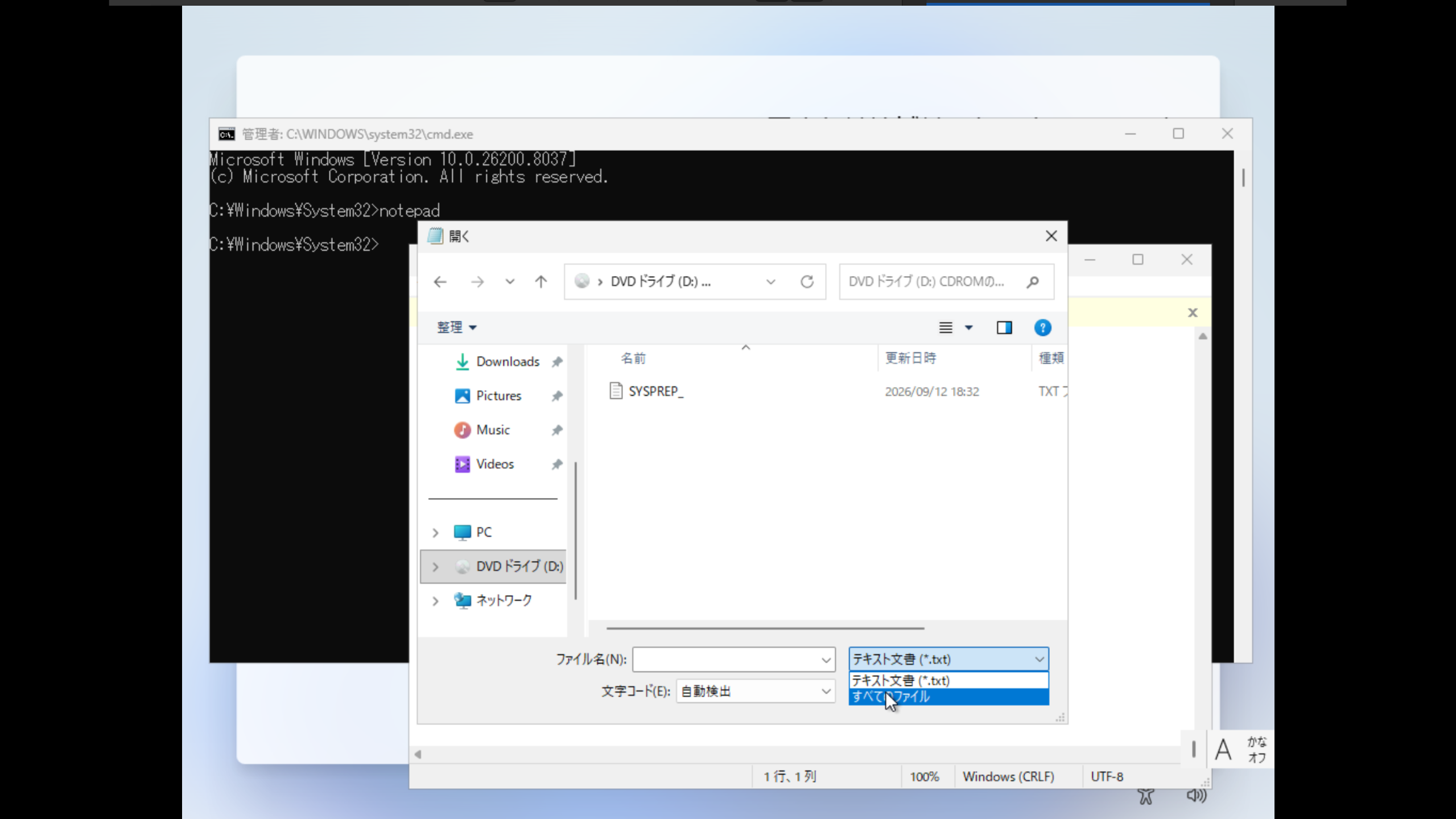Maximize the Notepad window
Viewport: 1456px width, 819px height.
click(x=1137, y=260)
